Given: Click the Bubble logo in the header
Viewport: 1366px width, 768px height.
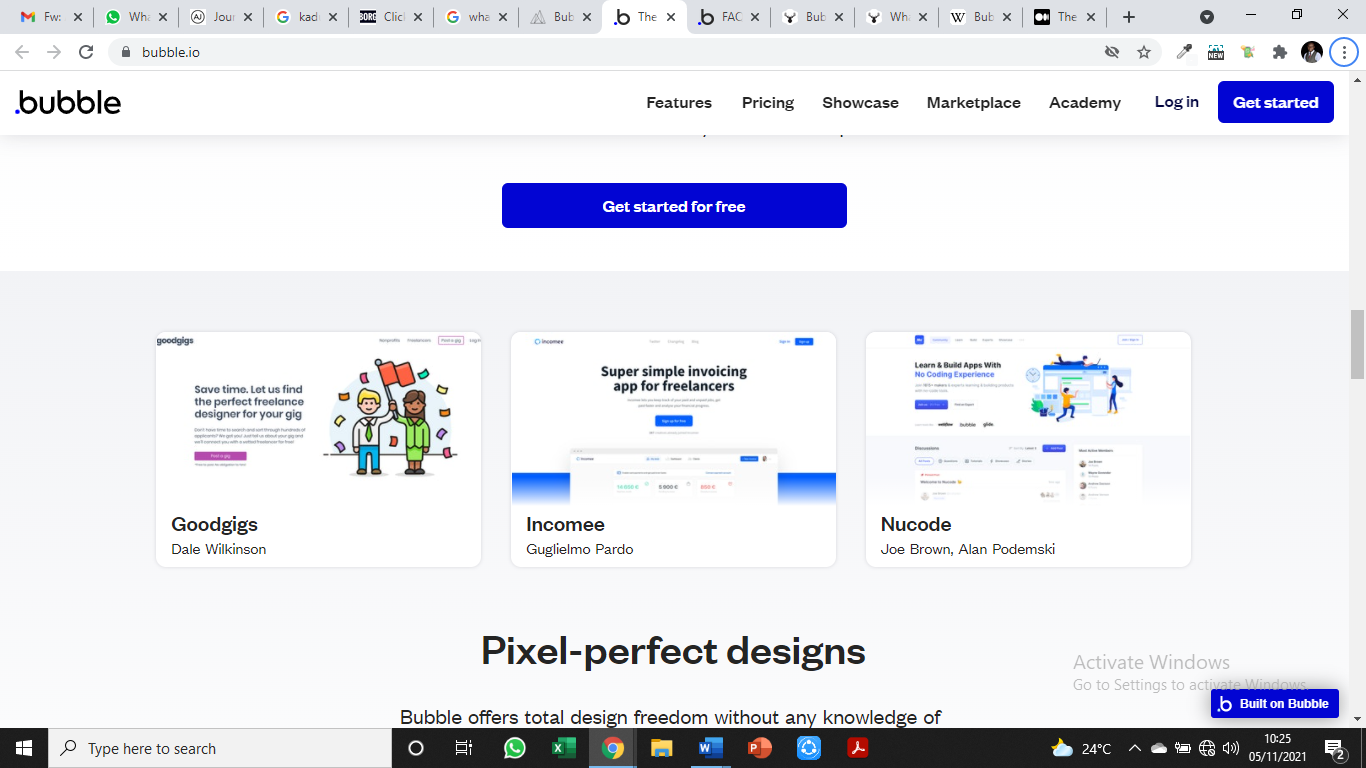Looking at the screenshot, I should point(68,102).
